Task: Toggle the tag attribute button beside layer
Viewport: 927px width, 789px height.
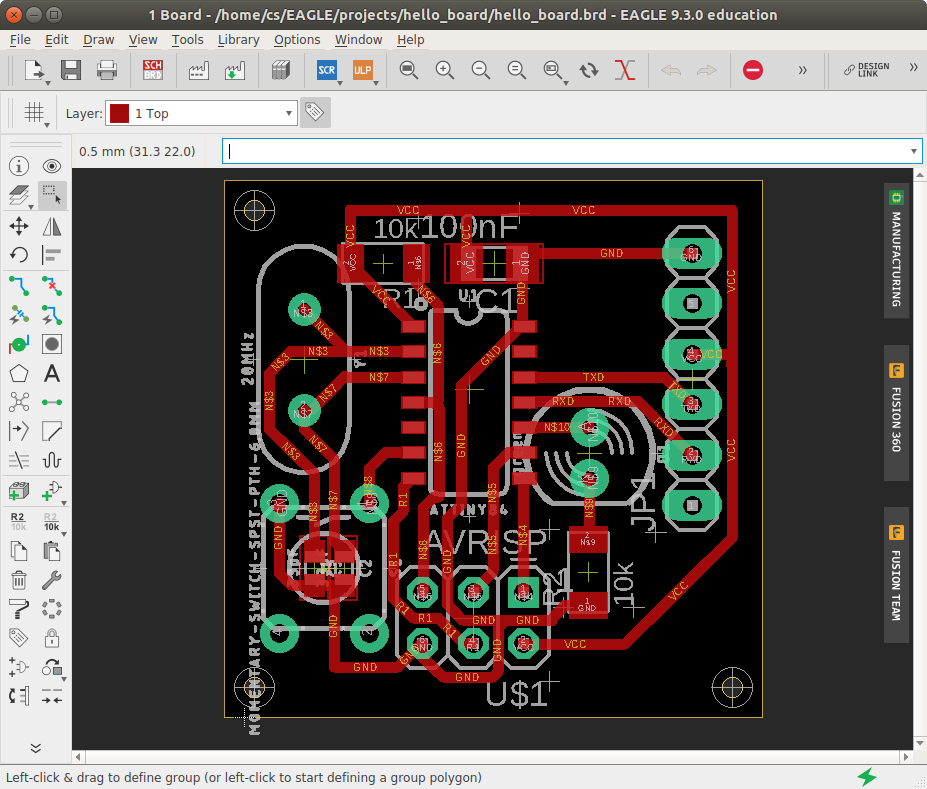Action: 315,112
